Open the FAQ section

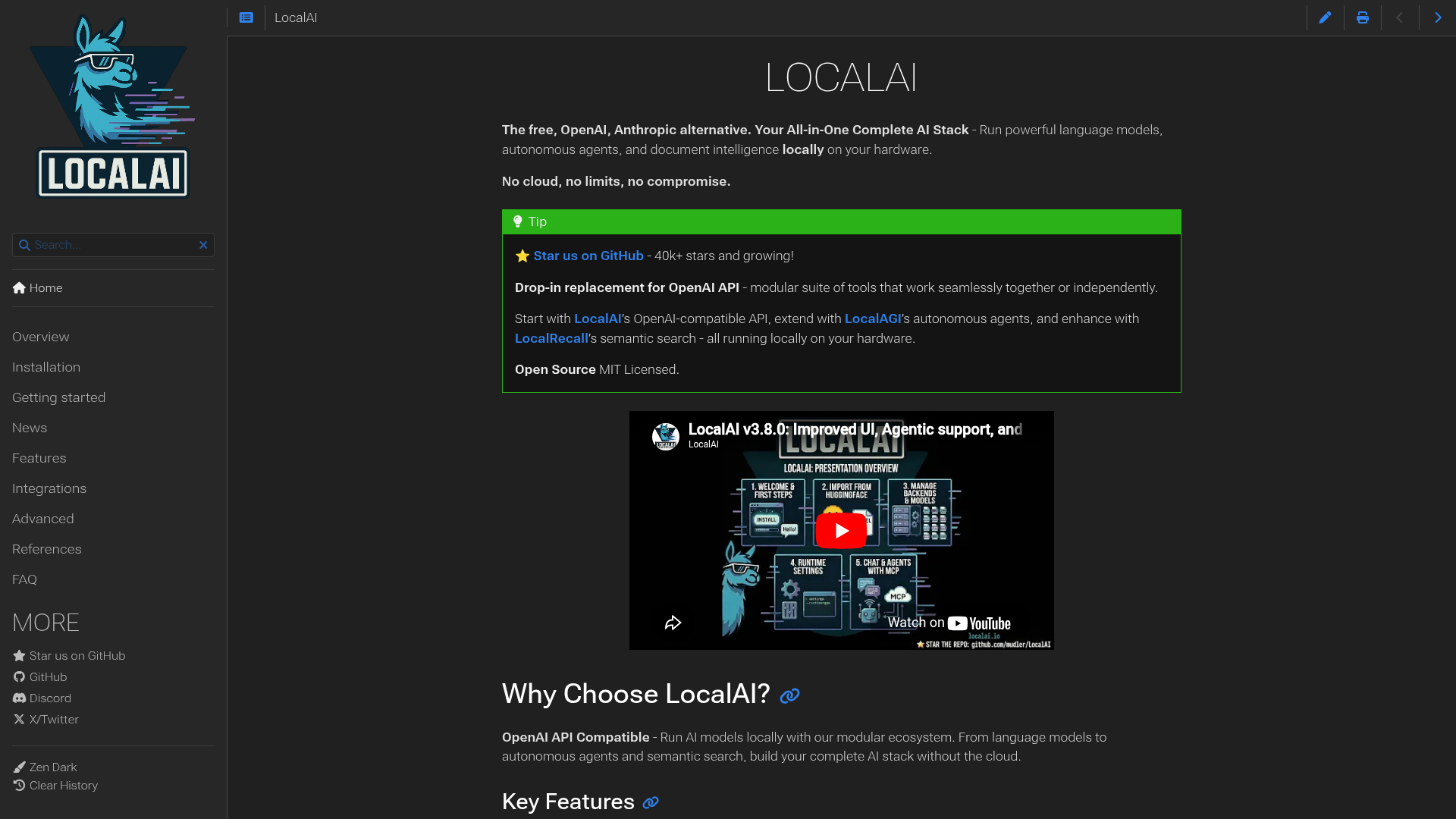24,579
